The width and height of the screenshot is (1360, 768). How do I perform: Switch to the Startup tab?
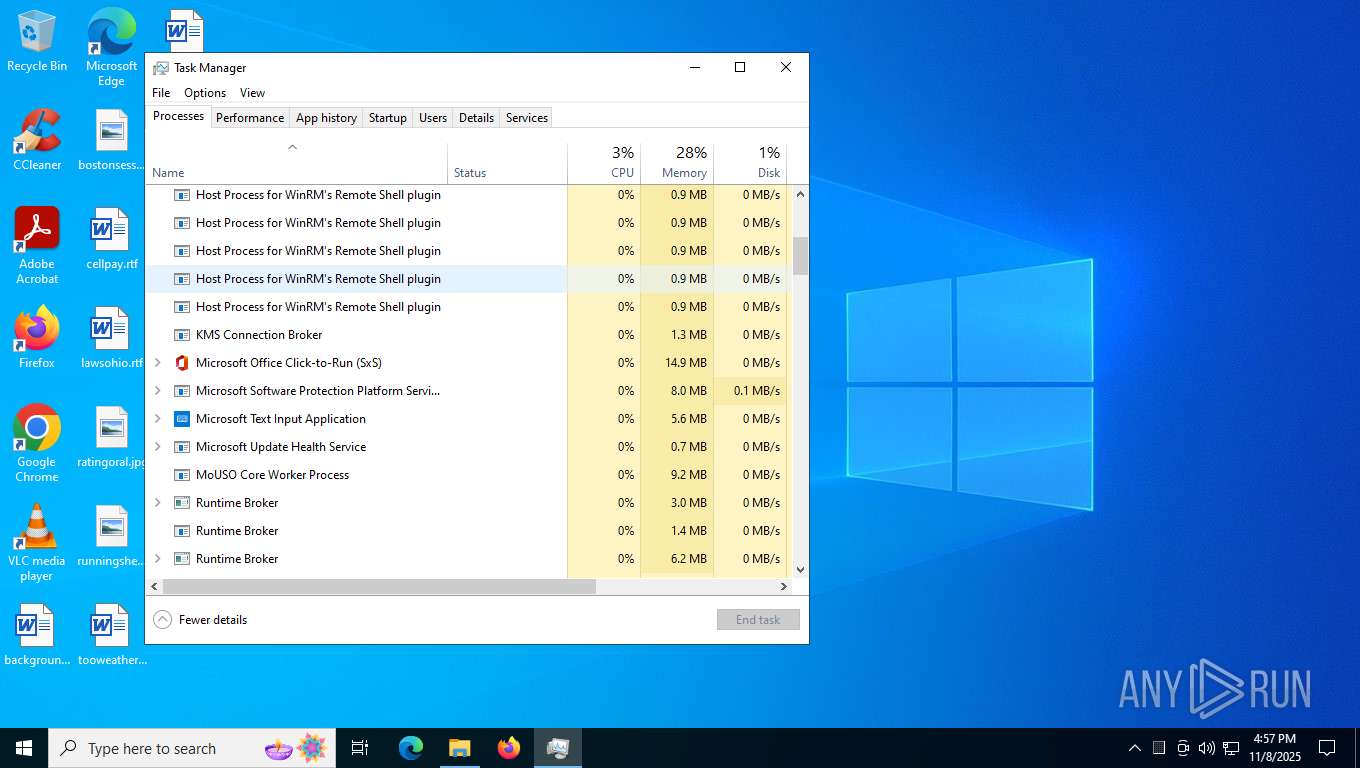pyautogui.click(x=388, y=118)
